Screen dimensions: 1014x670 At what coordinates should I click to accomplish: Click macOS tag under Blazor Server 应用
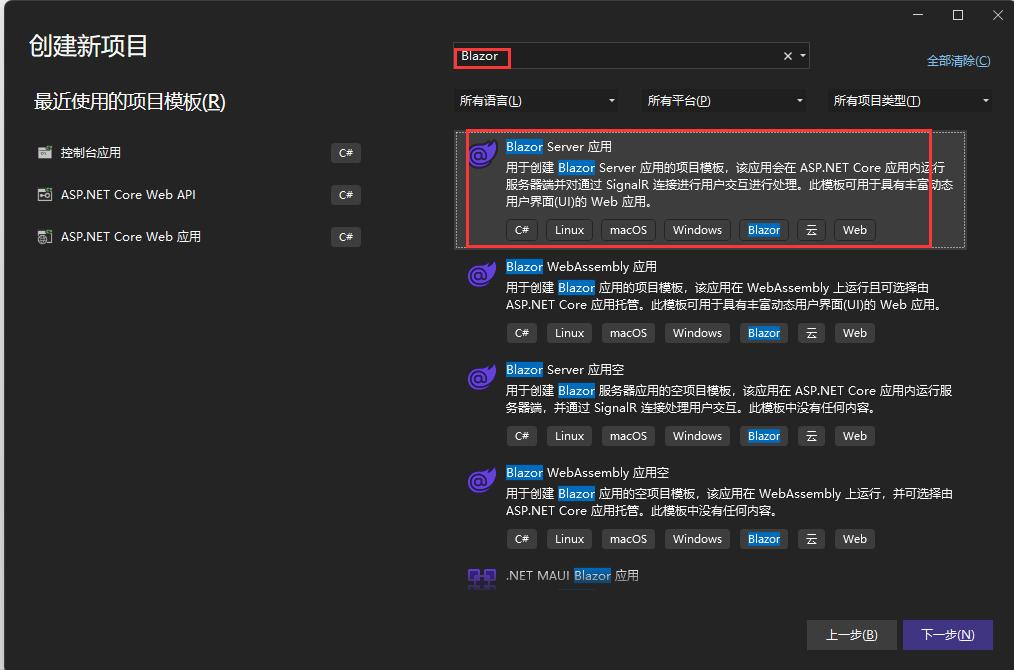tap(628, 230)
